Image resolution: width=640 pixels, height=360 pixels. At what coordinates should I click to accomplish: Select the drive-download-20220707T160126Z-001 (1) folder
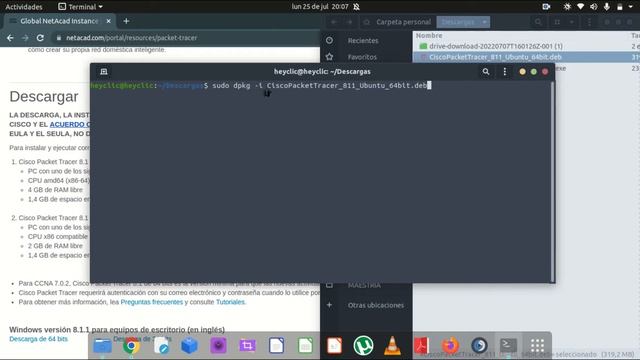(x=496, y=46)
